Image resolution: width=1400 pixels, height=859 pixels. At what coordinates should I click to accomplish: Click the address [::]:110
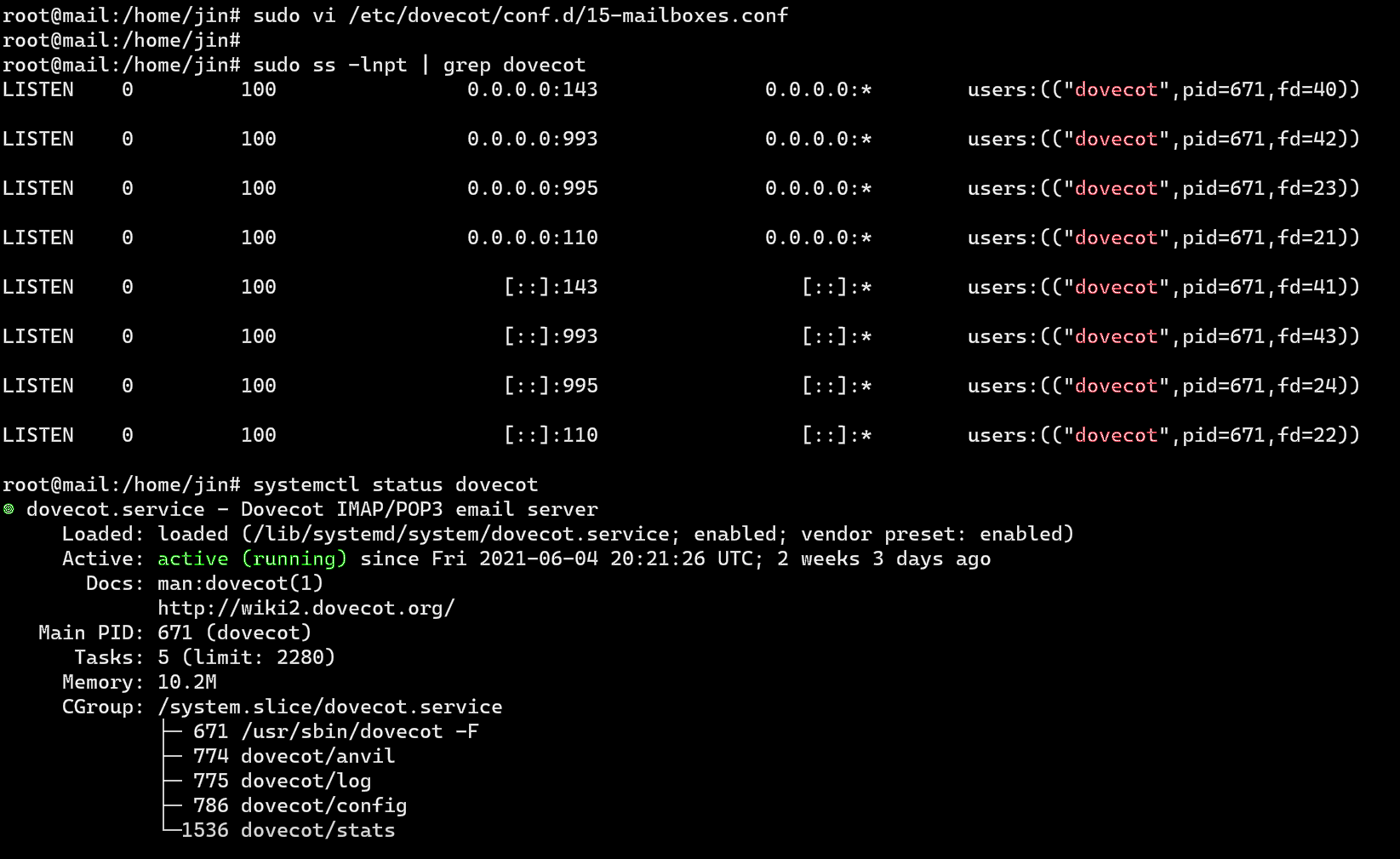pyautogui.click(x=551, y=435)
